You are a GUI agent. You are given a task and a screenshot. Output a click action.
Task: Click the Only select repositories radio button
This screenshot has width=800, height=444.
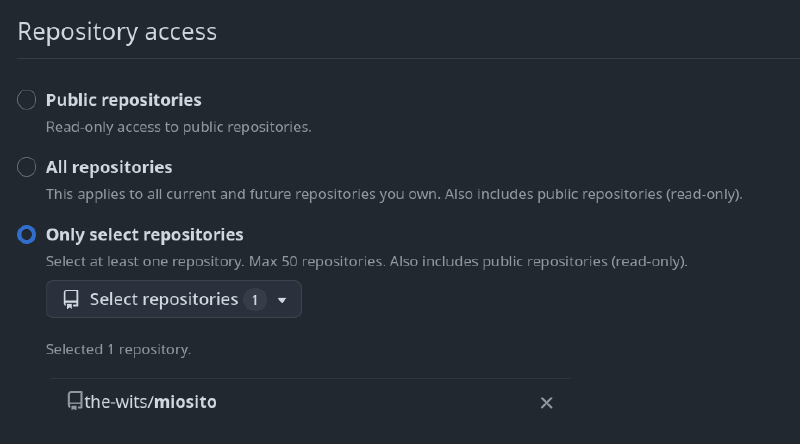[x=27, y=235]
